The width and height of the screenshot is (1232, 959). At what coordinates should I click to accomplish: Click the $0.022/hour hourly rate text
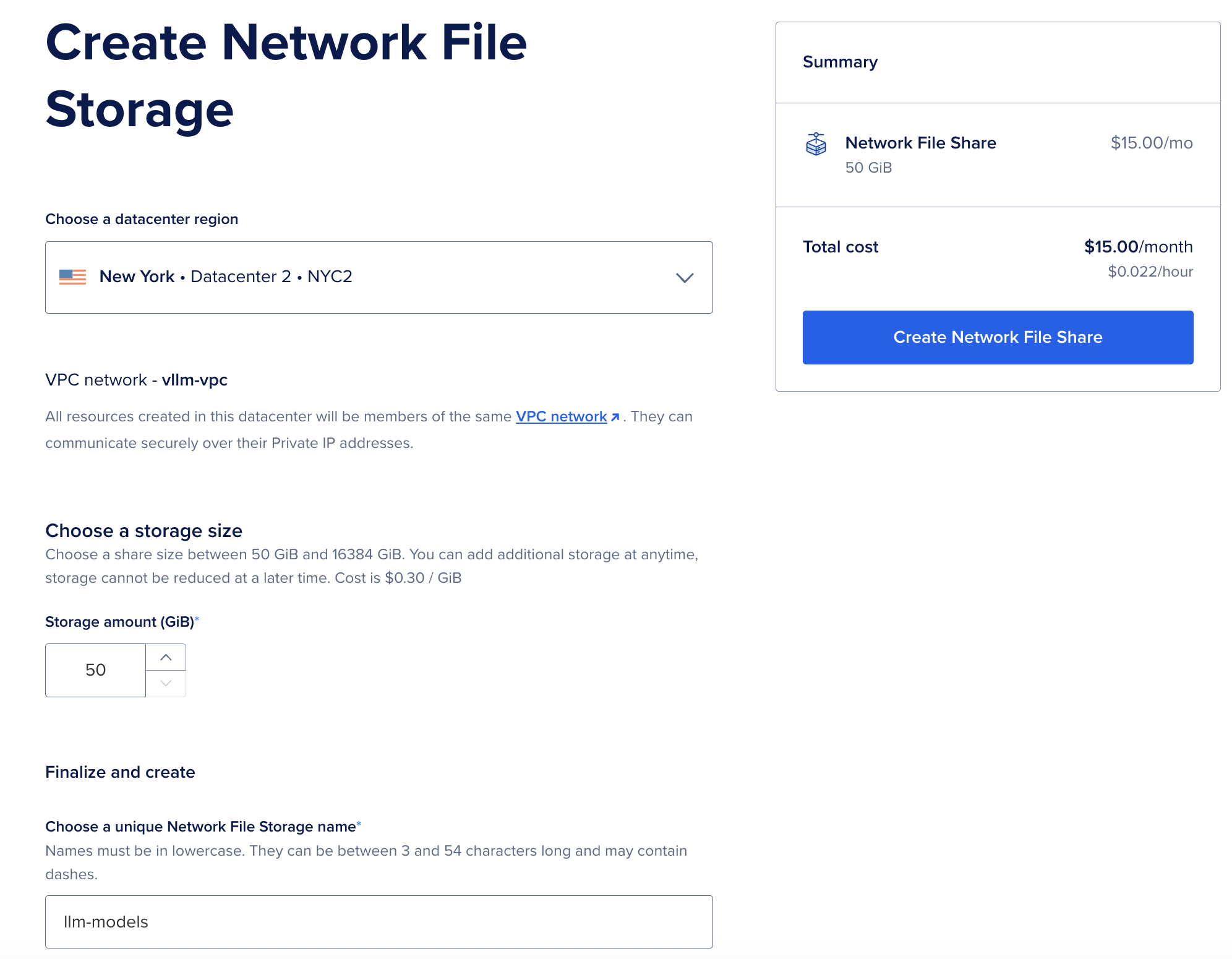[x=1150, y=272]
